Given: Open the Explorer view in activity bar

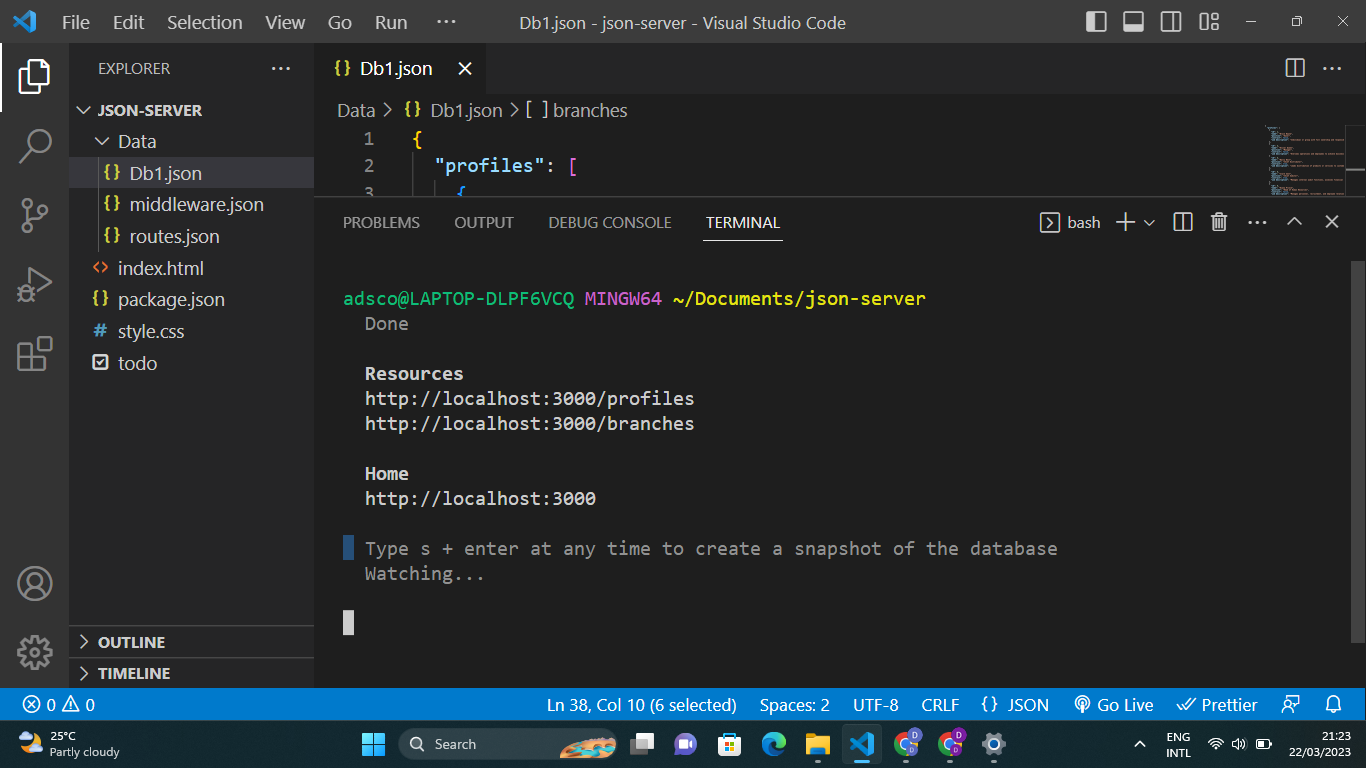Looking at the screenshot, I should (x=34, y=77).
